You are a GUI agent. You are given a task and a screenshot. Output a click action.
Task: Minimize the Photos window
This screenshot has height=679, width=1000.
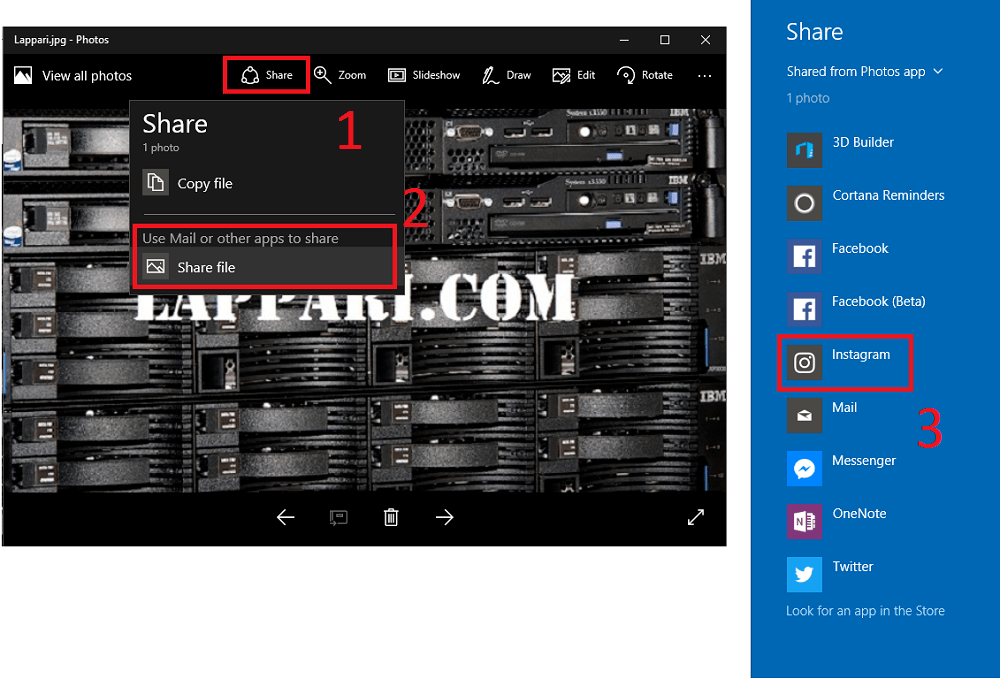(624, 40)
